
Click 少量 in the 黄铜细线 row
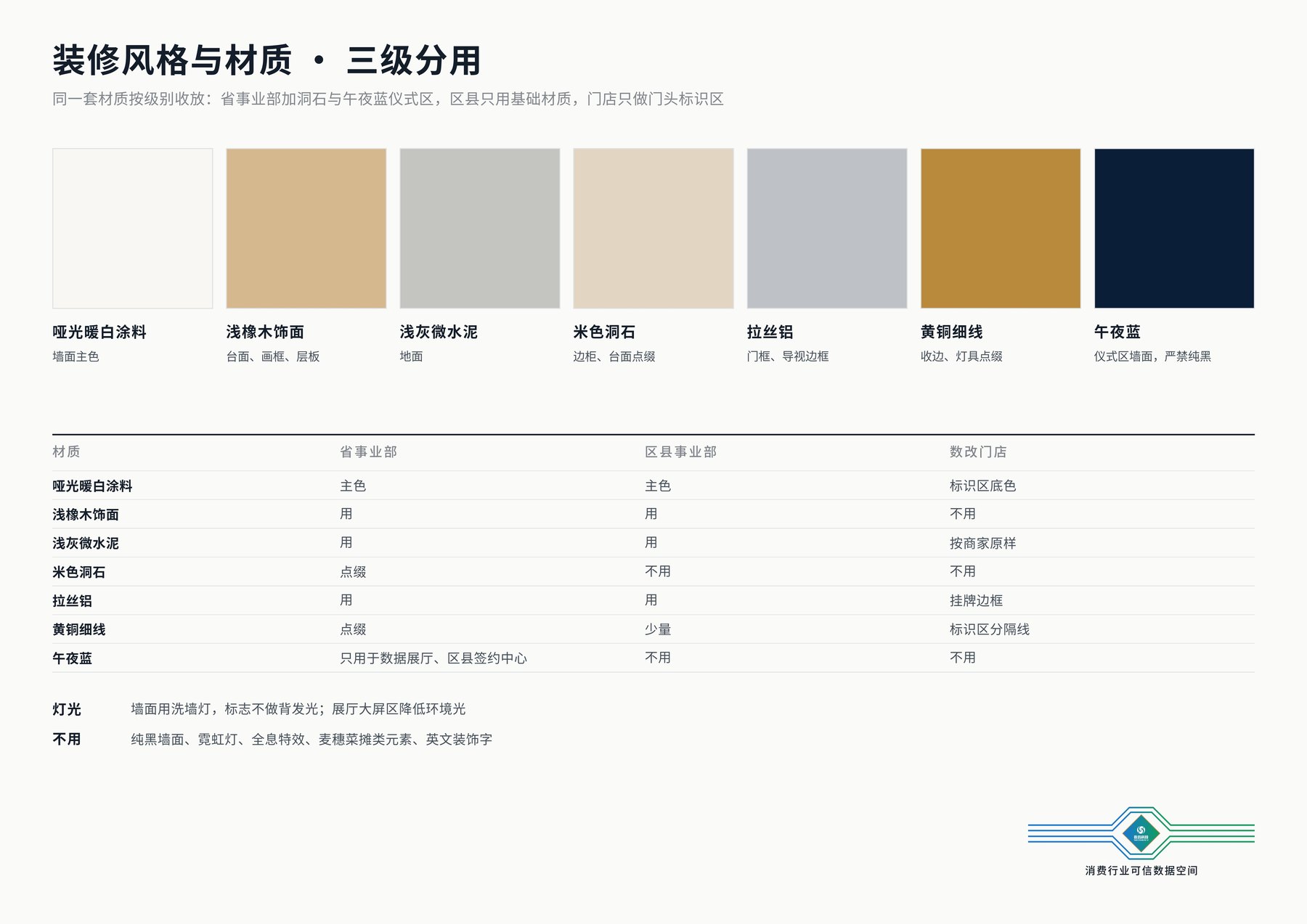point(658,629)
